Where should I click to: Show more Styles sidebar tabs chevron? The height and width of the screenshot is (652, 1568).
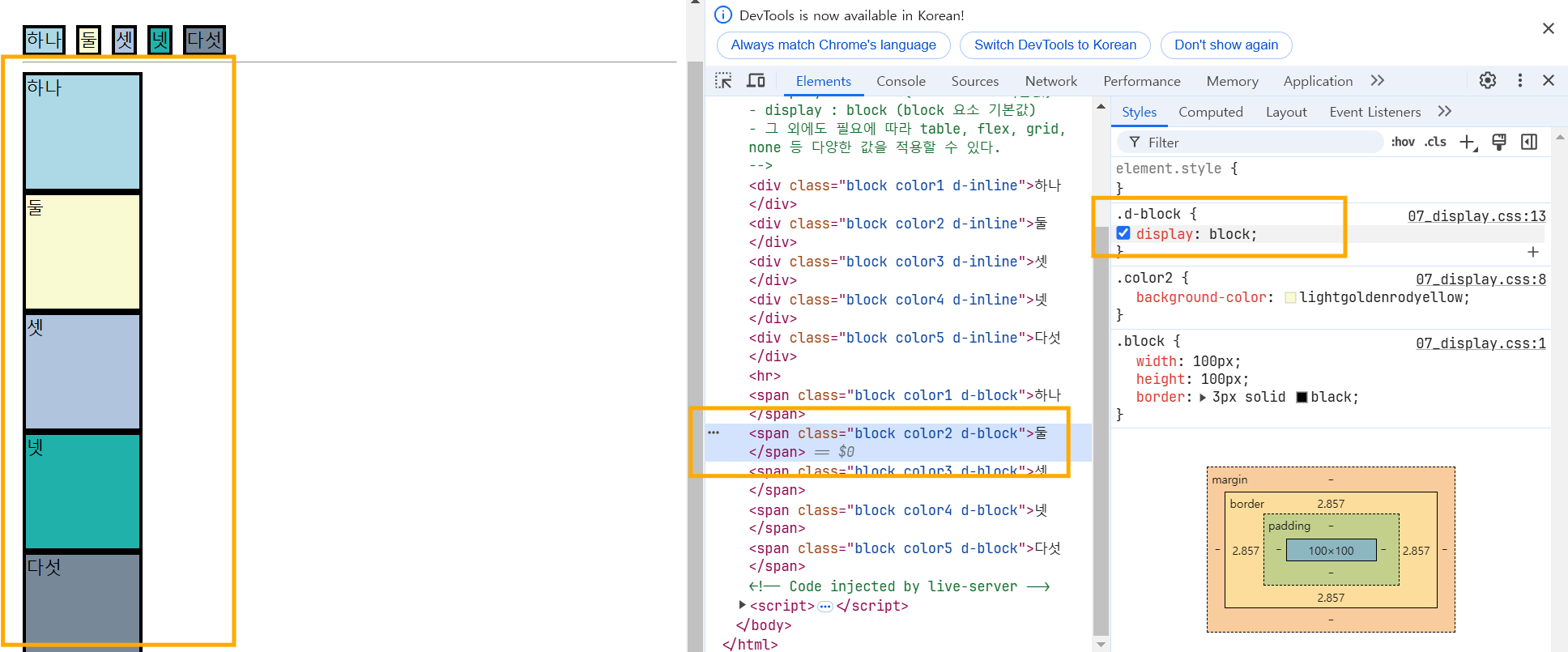click(x=1445, y=111)
